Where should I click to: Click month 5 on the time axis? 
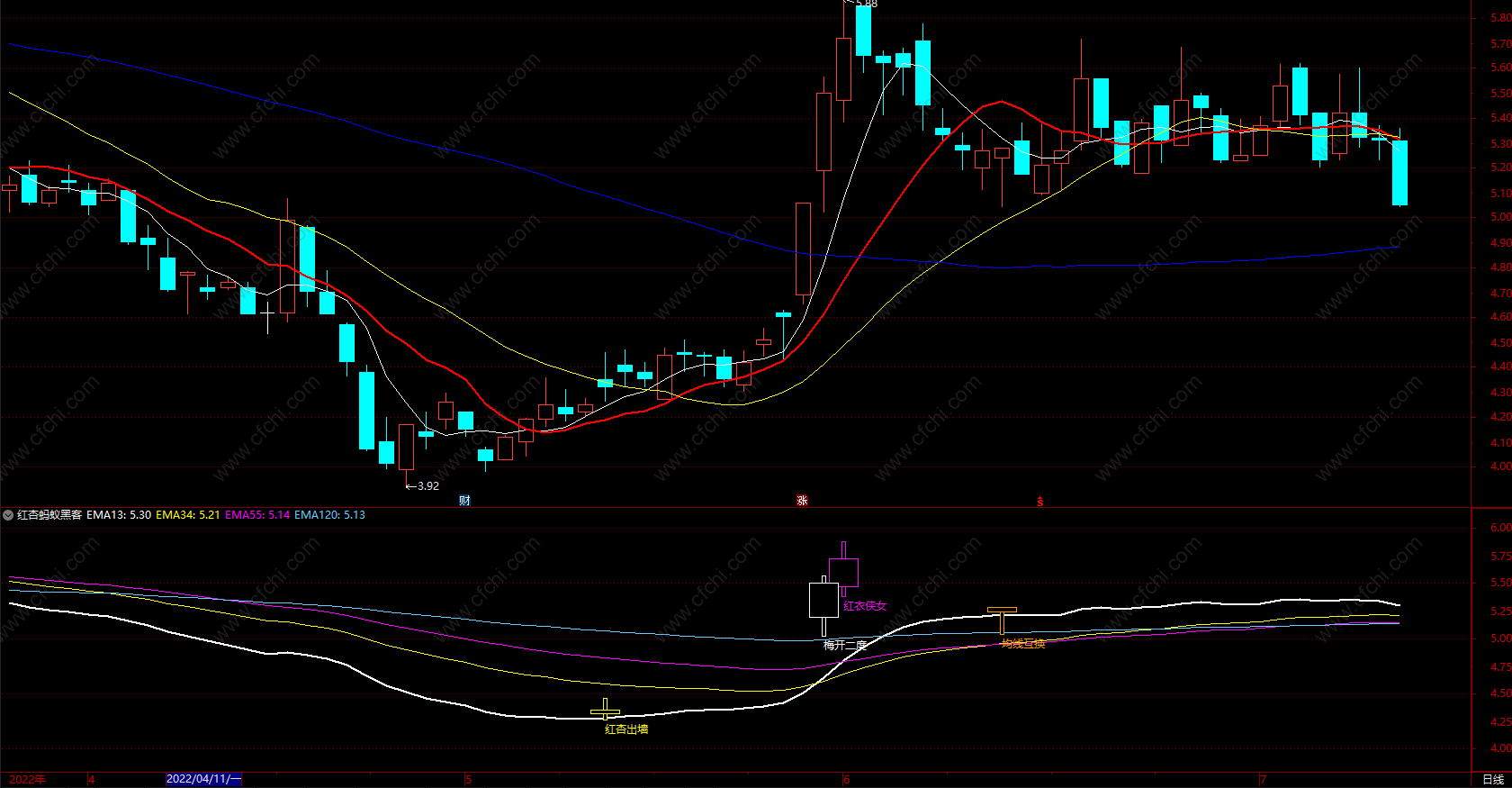pos(468,780)
